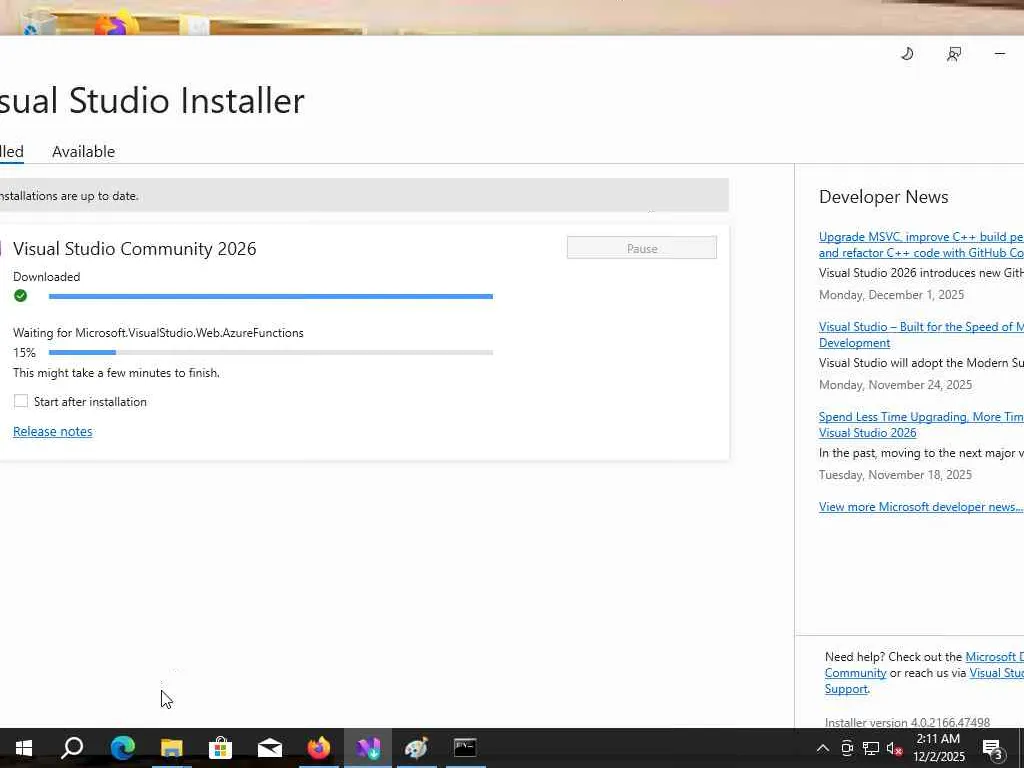Image resolution: width=1024 pixels, height=768 pixels.
Task: Open the Paint palette taskbar icon
Action: click(417, 748)
